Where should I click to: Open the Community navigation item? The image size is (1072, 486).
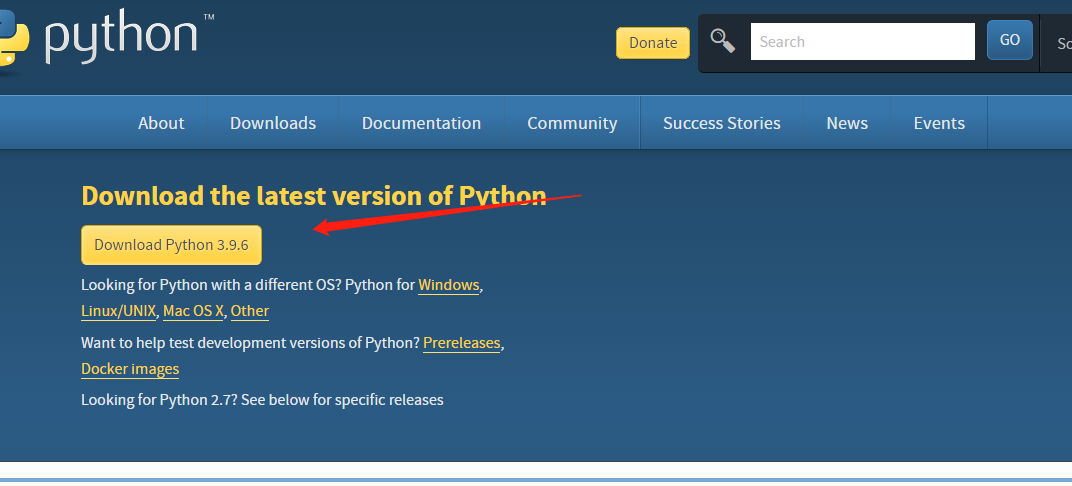[x=572, y=123]
